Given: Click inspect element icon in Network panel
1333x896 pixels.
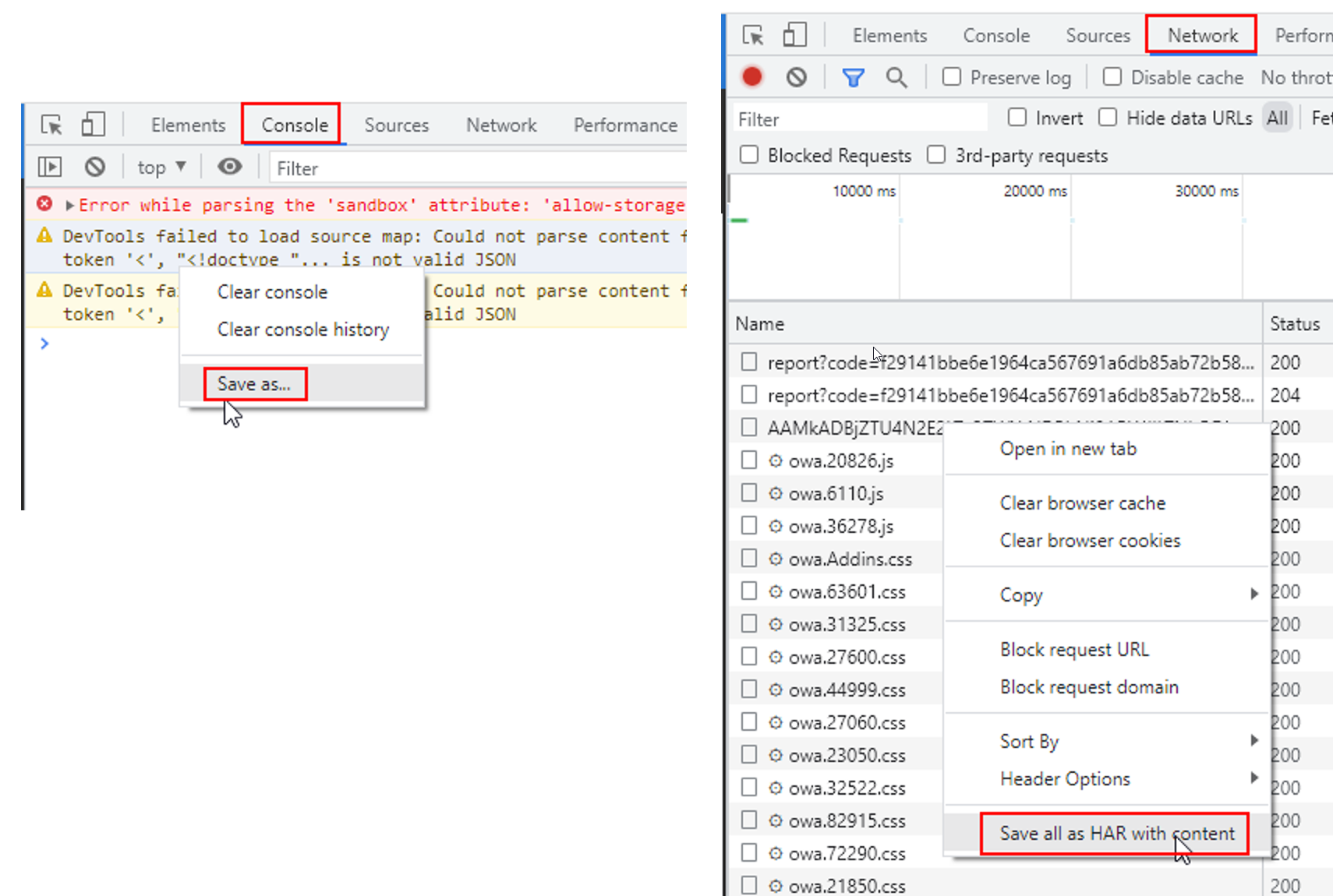Looking at the screenshot, I should (x=753, y=36).
